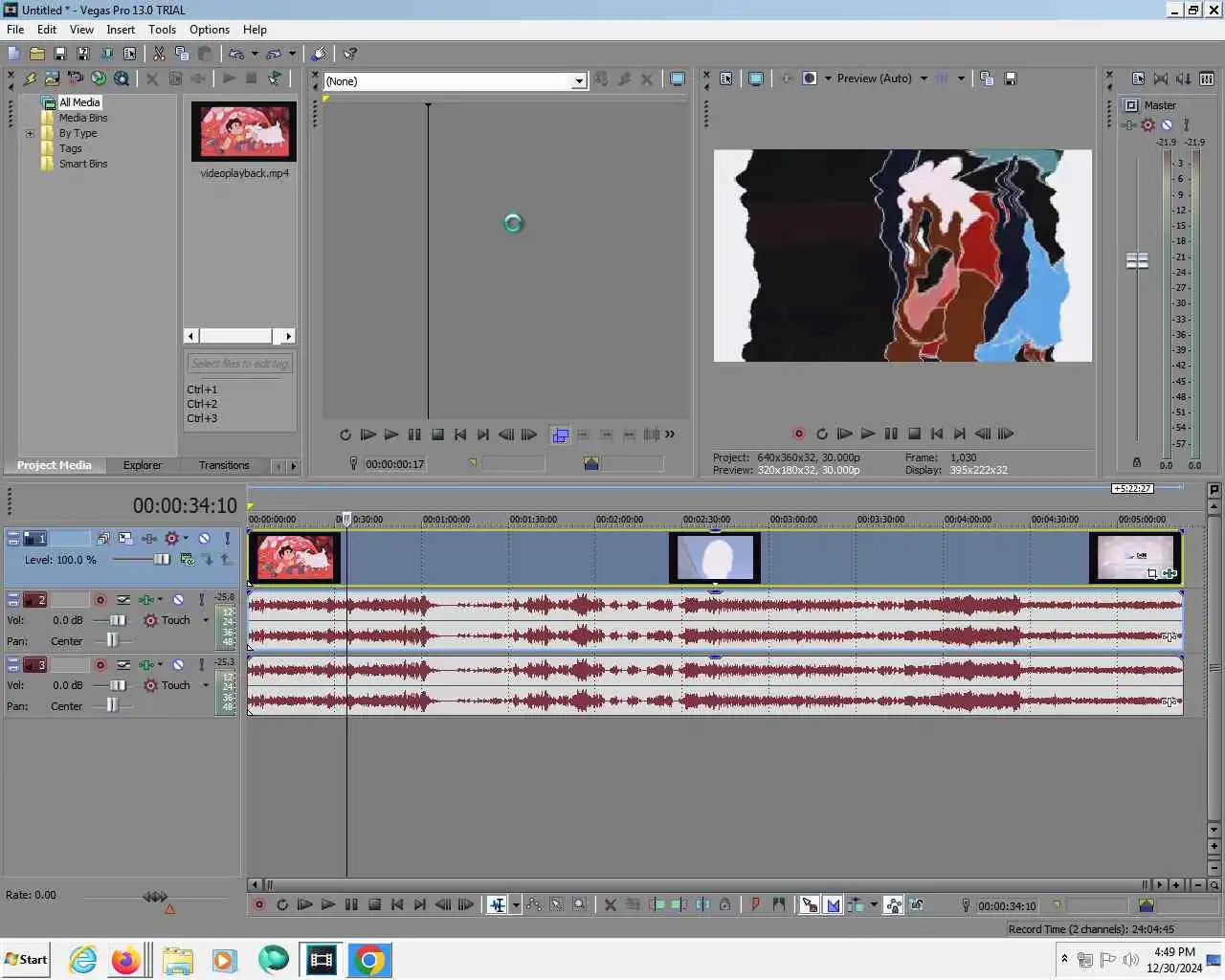Save preview snapshot to file icon
The height and width of the screenshot is (980, 1225).
point(1010,78)
